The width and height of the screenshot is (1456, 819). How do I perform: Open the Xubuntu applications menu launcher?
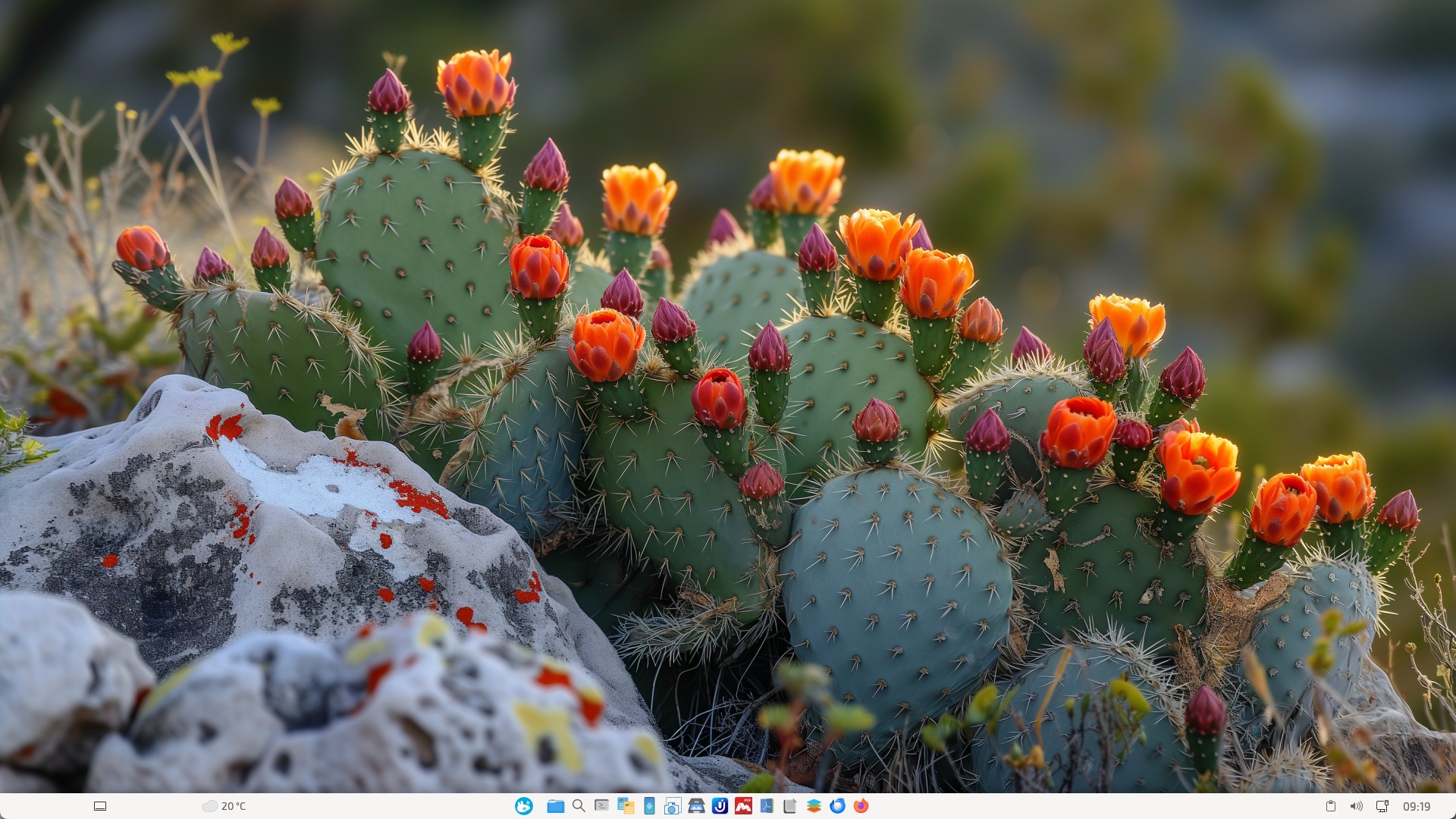524,806
